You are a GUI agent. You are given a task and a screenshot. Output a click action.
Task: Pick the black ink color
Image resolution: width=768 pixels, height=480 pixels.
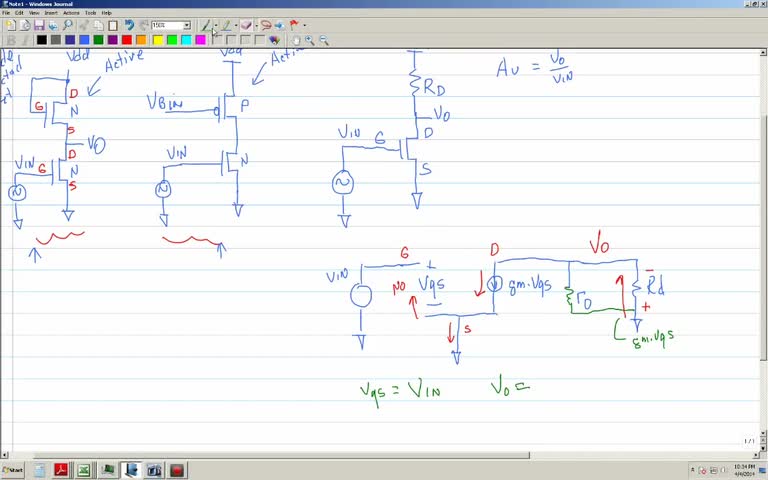tap(42, 40)
